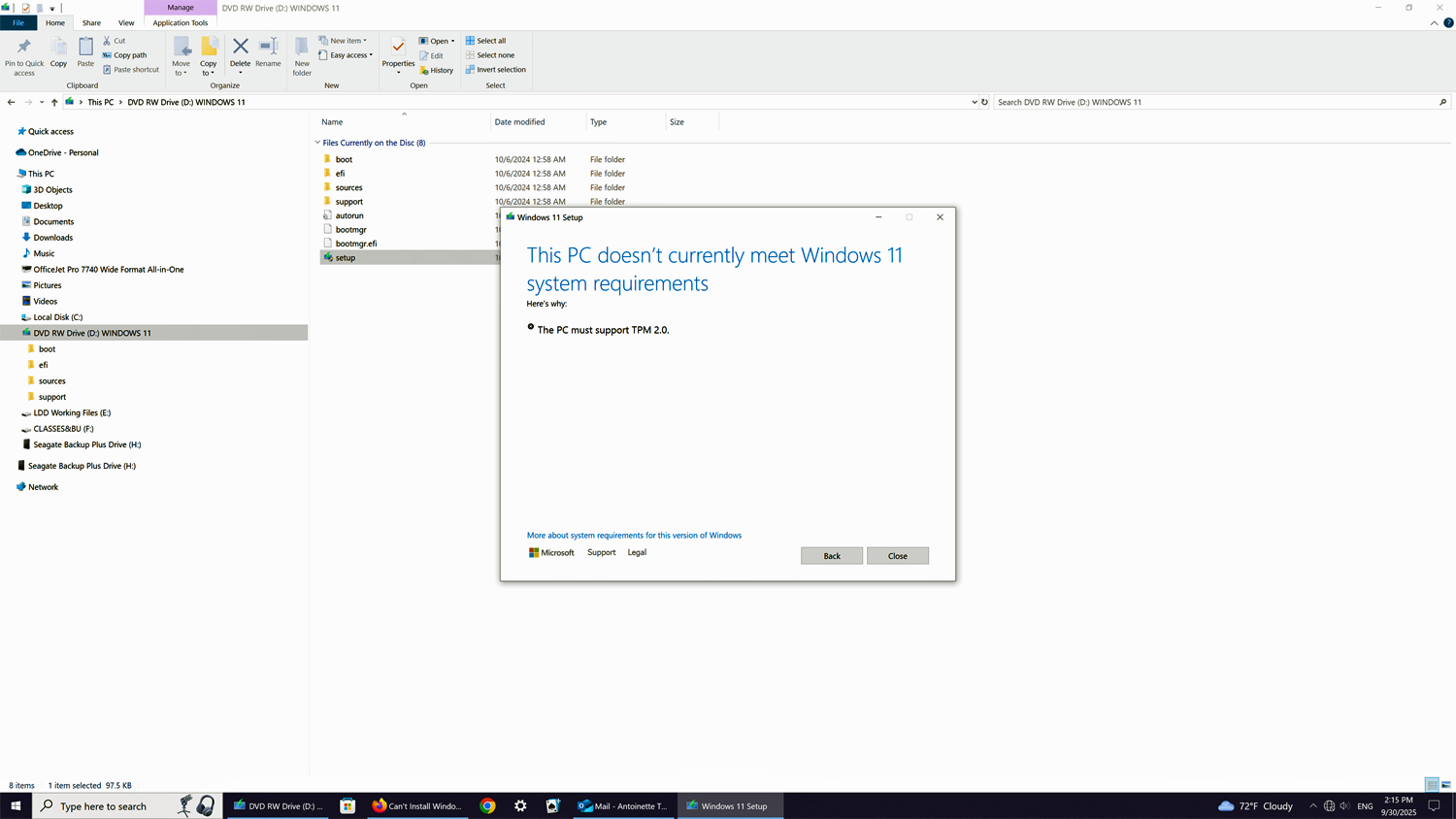Open More about system requirements link

coord(634,535)
